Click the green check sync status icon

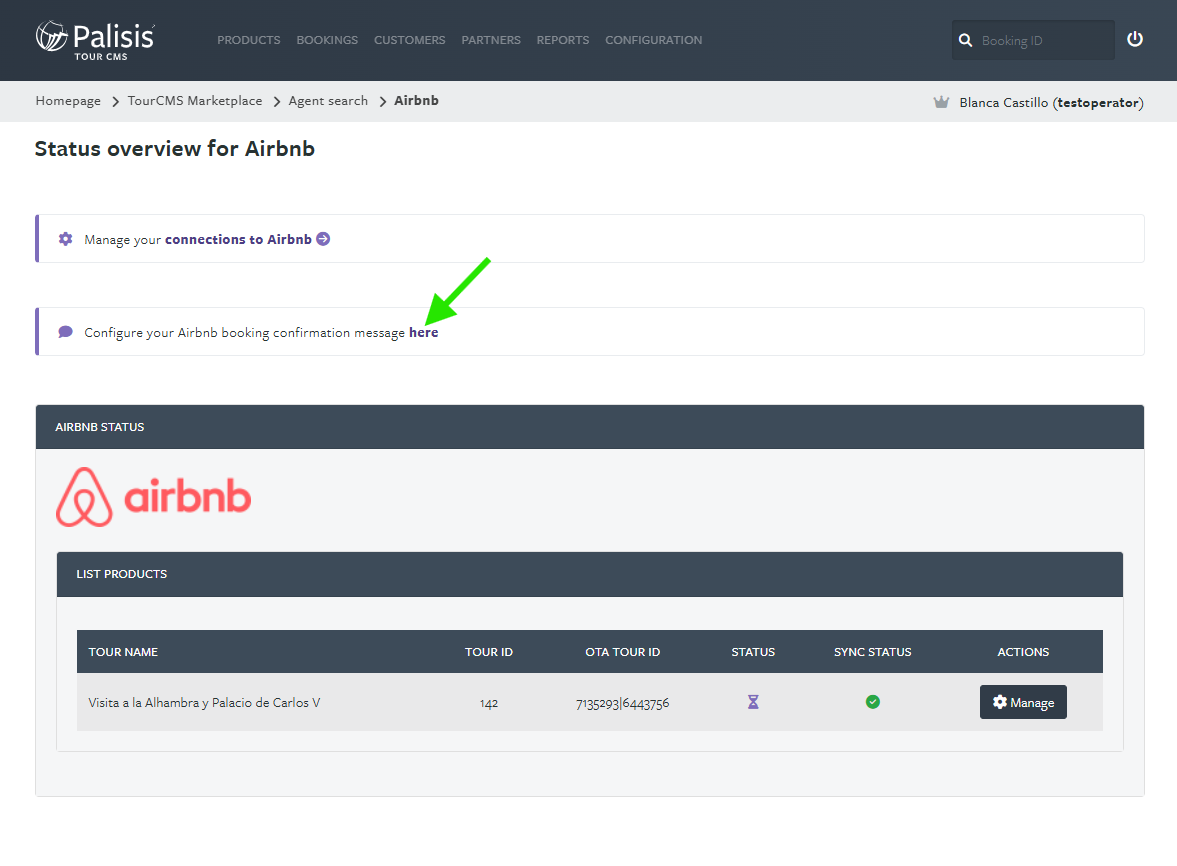(x=872, y=702)
